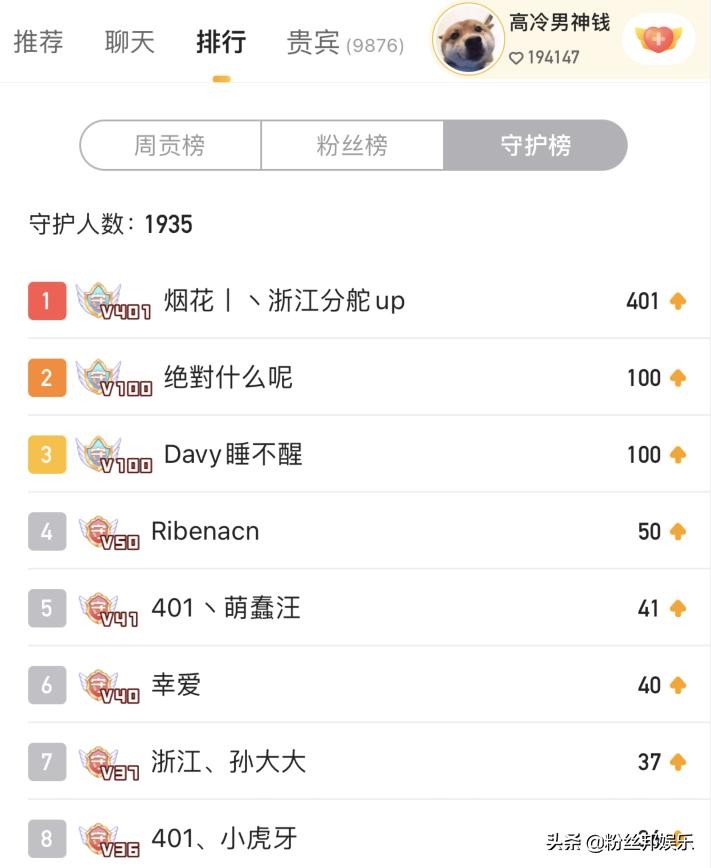Open the 聊天 tab

coord(130,43)
